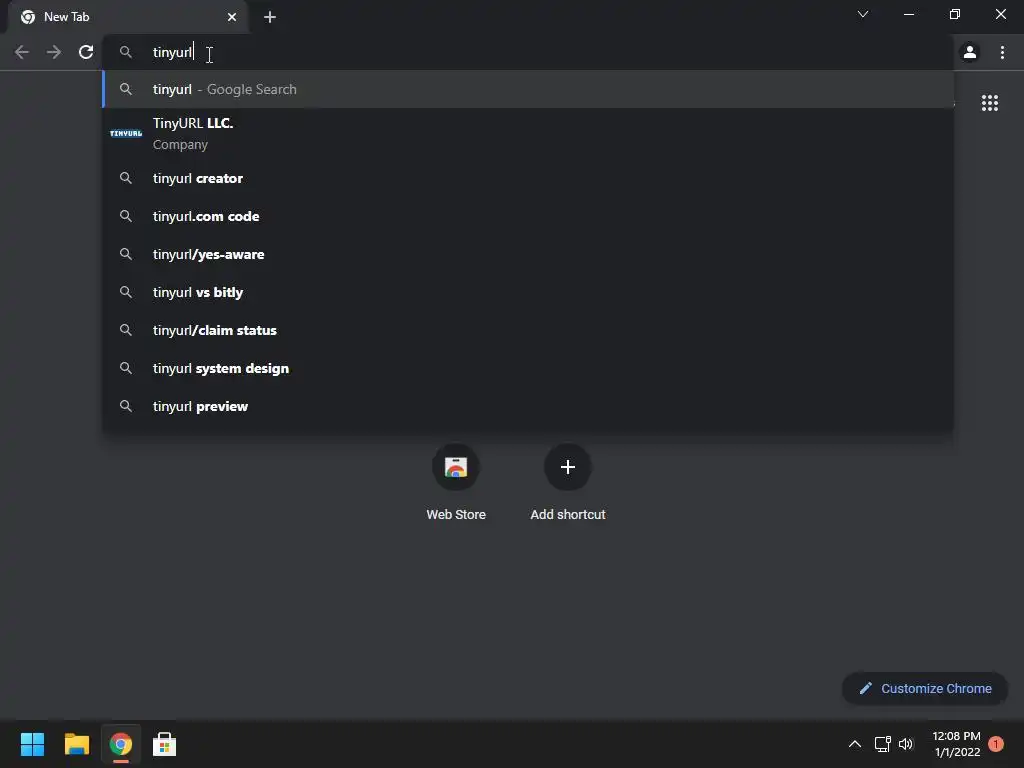This screenshot has width=1024, height=768.
Task: Reload the page with the refresh icon
Action: pyautogui.click(x=86, y=52)
